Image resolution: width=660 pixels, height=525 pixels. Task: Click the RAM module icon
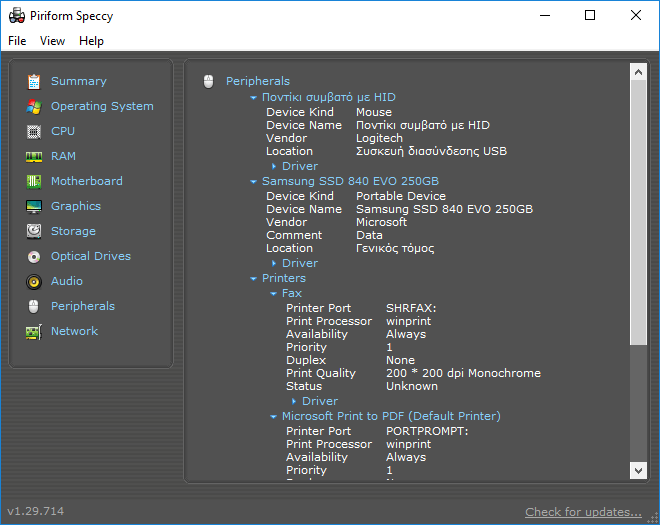(34, 157)
